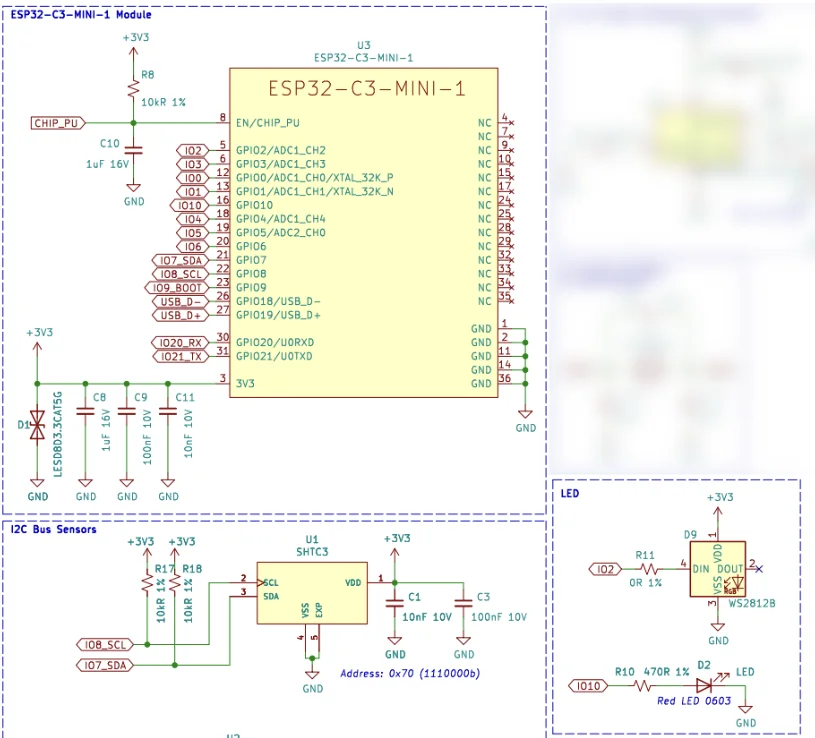Select the IO10 label driving the red LED
Screen dimensions: 815x738
coord(588,685)
